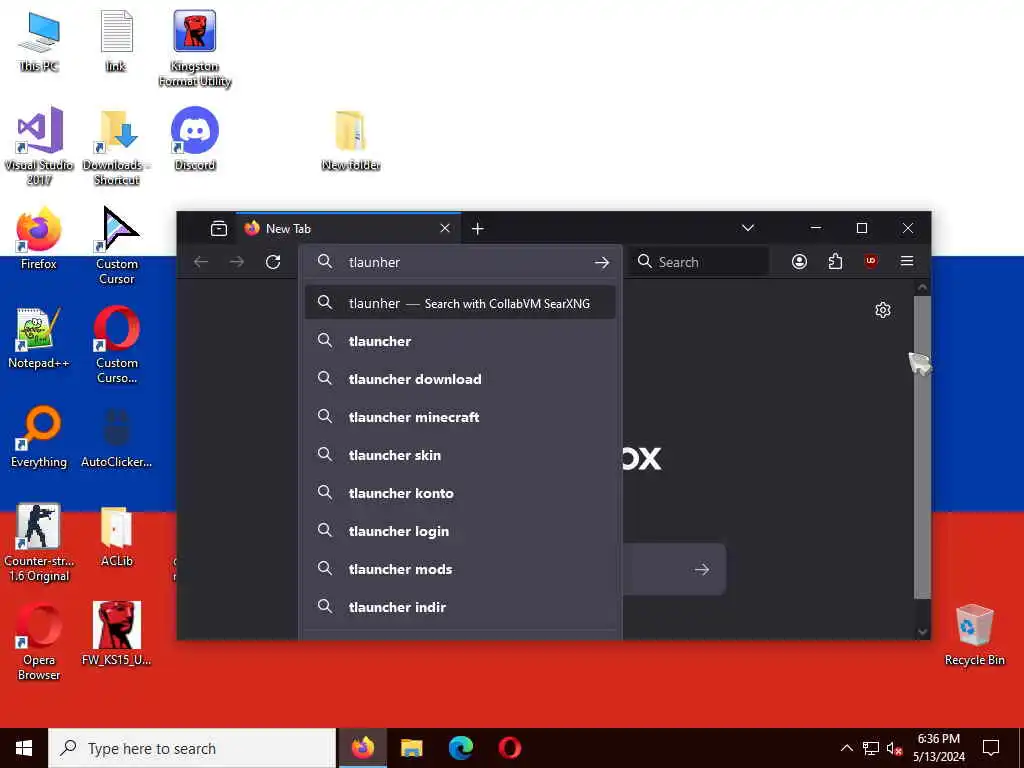Go back using Firefox back arrow
Image resolution: width=1024 pixels, height=768 pixels.
tap(201, 262)
